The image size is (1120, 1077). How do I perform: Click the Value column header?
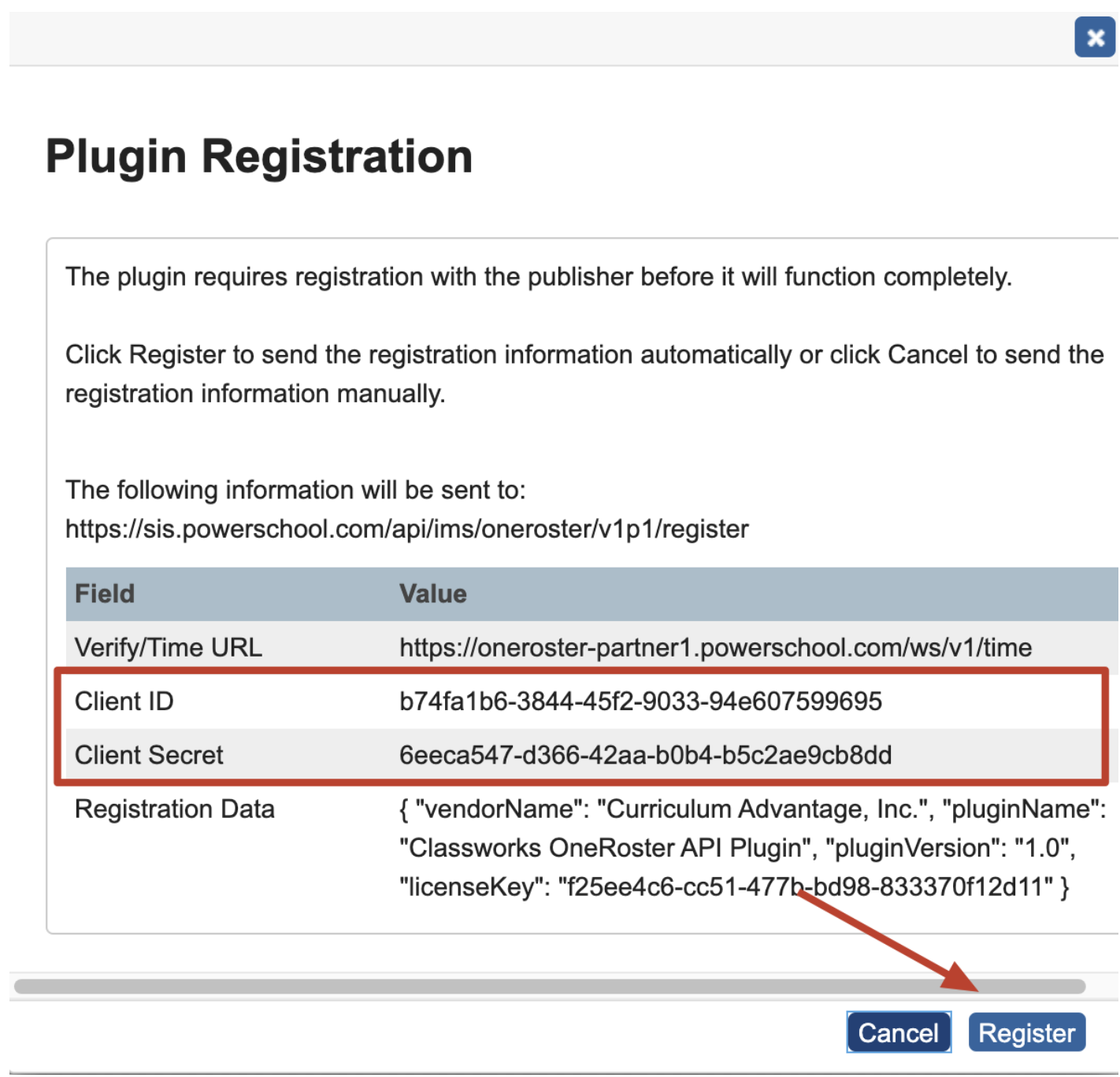(433, 593)
